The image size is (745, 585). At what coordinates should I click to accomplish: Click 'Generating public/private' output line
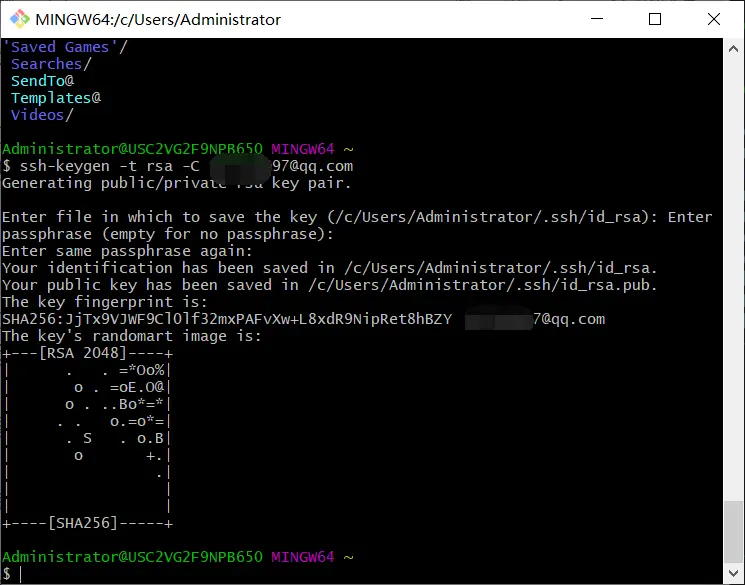coord(177,183)
